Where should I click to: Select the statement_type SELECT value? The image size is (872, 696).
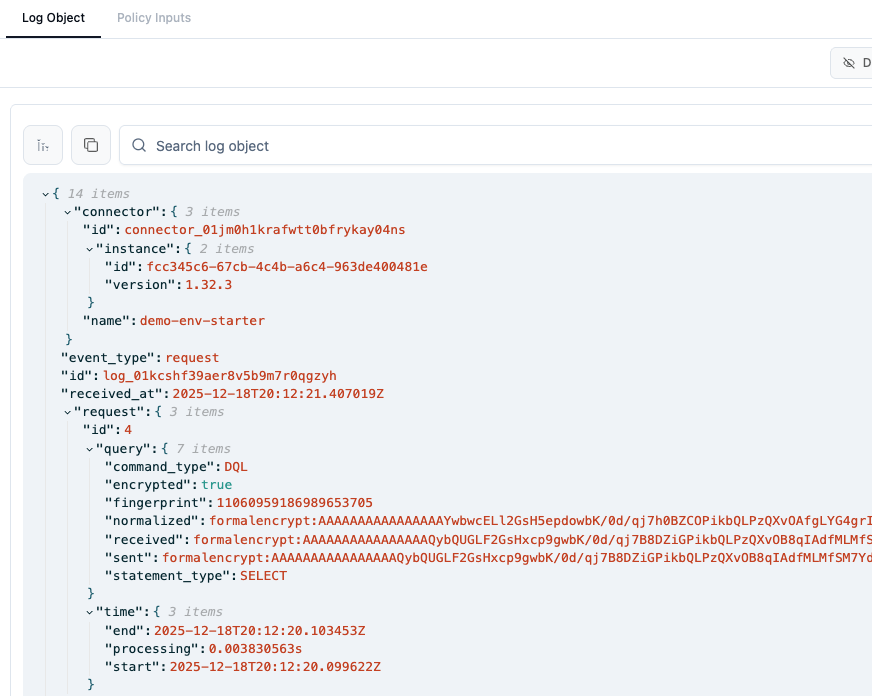pos(262,575)
